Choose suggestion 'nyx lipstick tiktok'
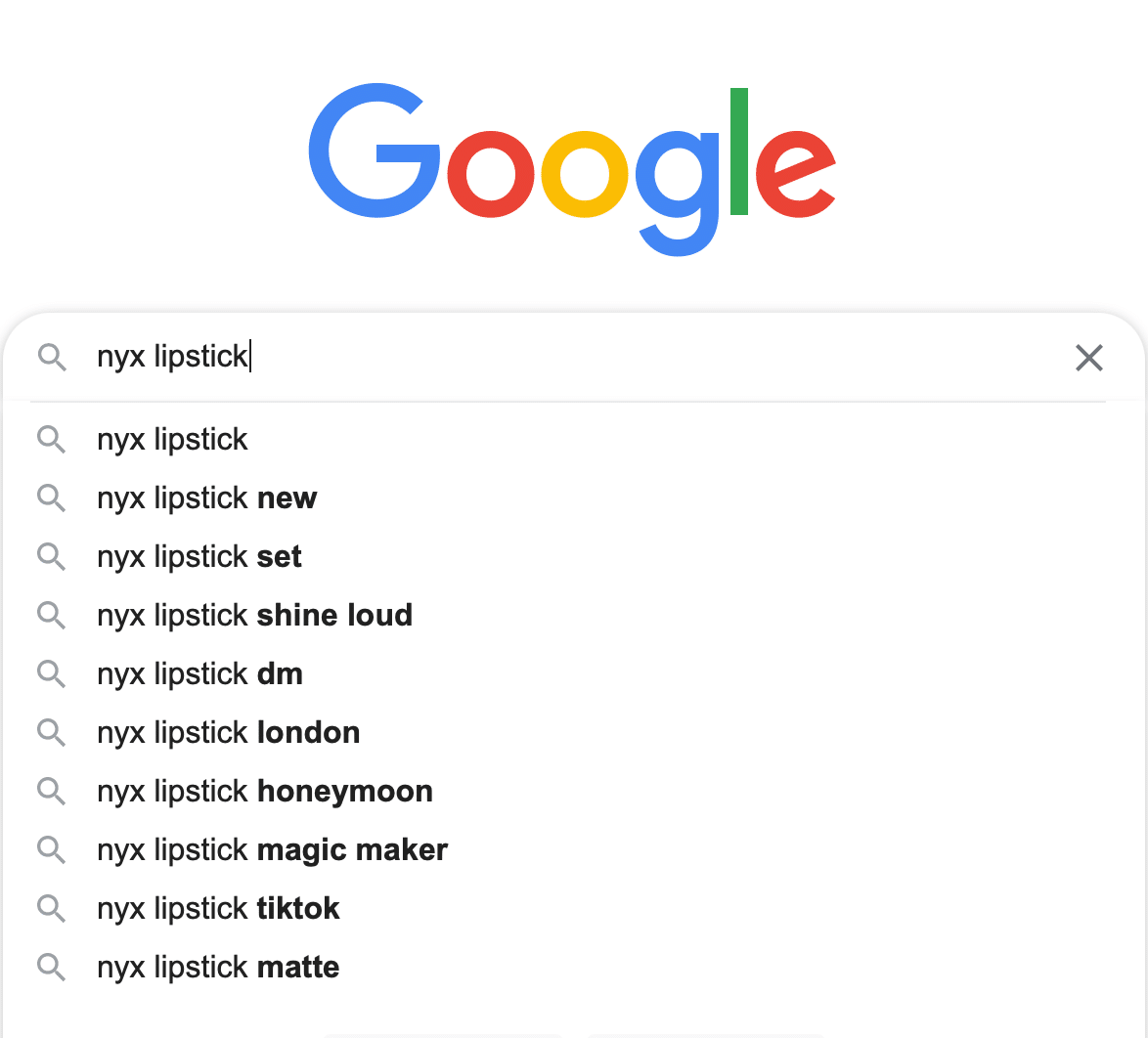Viewport: 1148px width, 1038px height. 574,908
